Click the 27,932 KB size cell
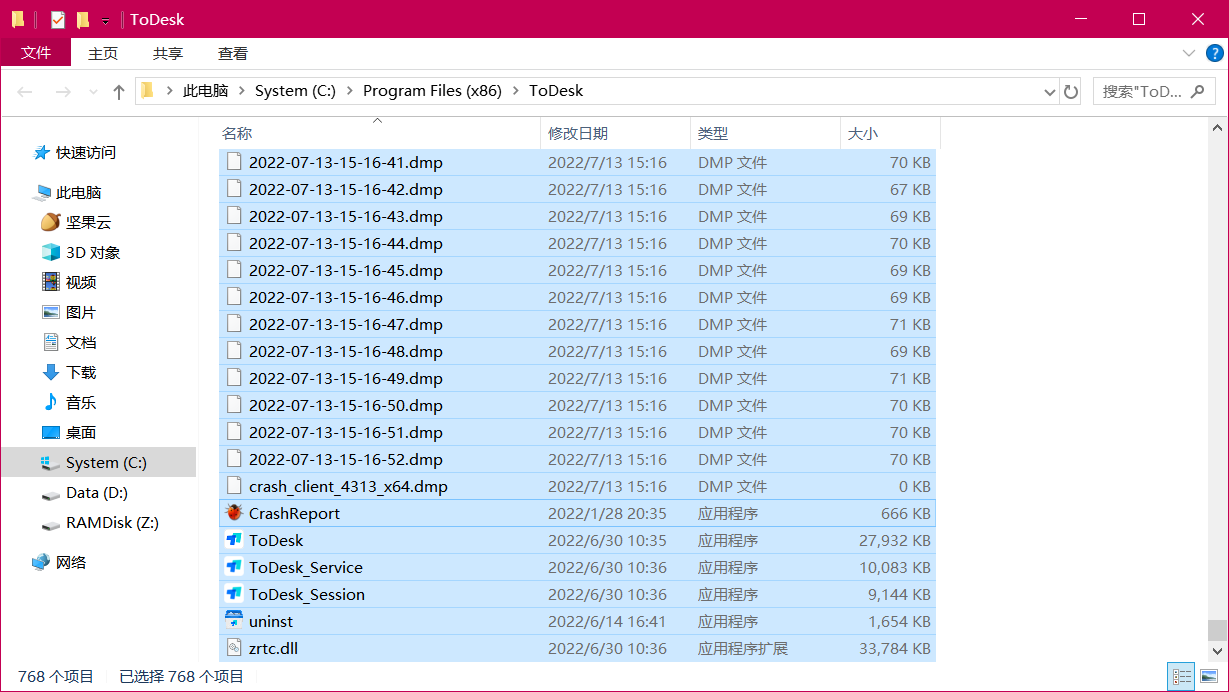The height and width of the screenshot is (692, 1229). coord(895,540)
